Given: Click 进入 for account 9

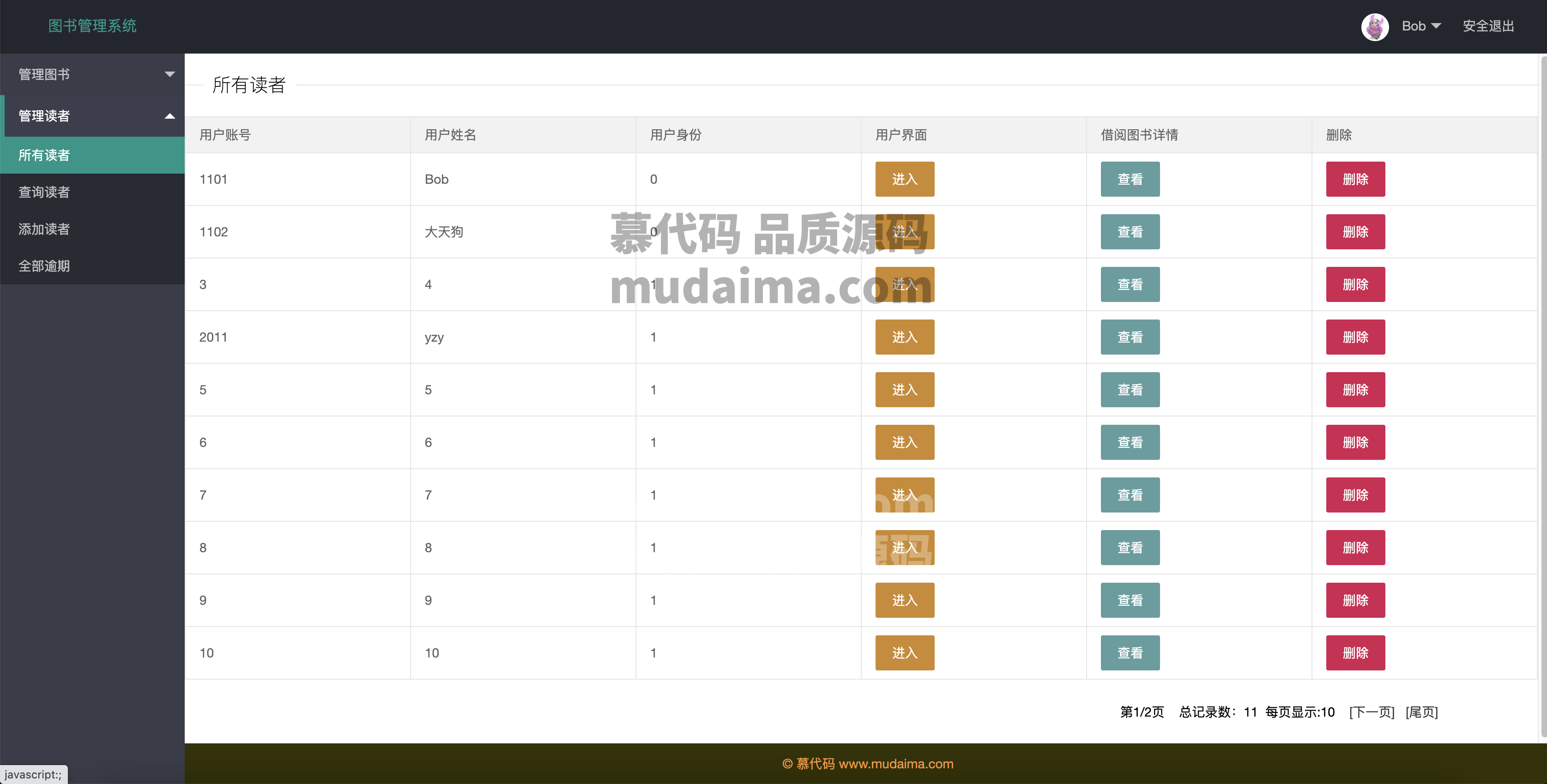Looking at the screenshot, I should [905, 600].
